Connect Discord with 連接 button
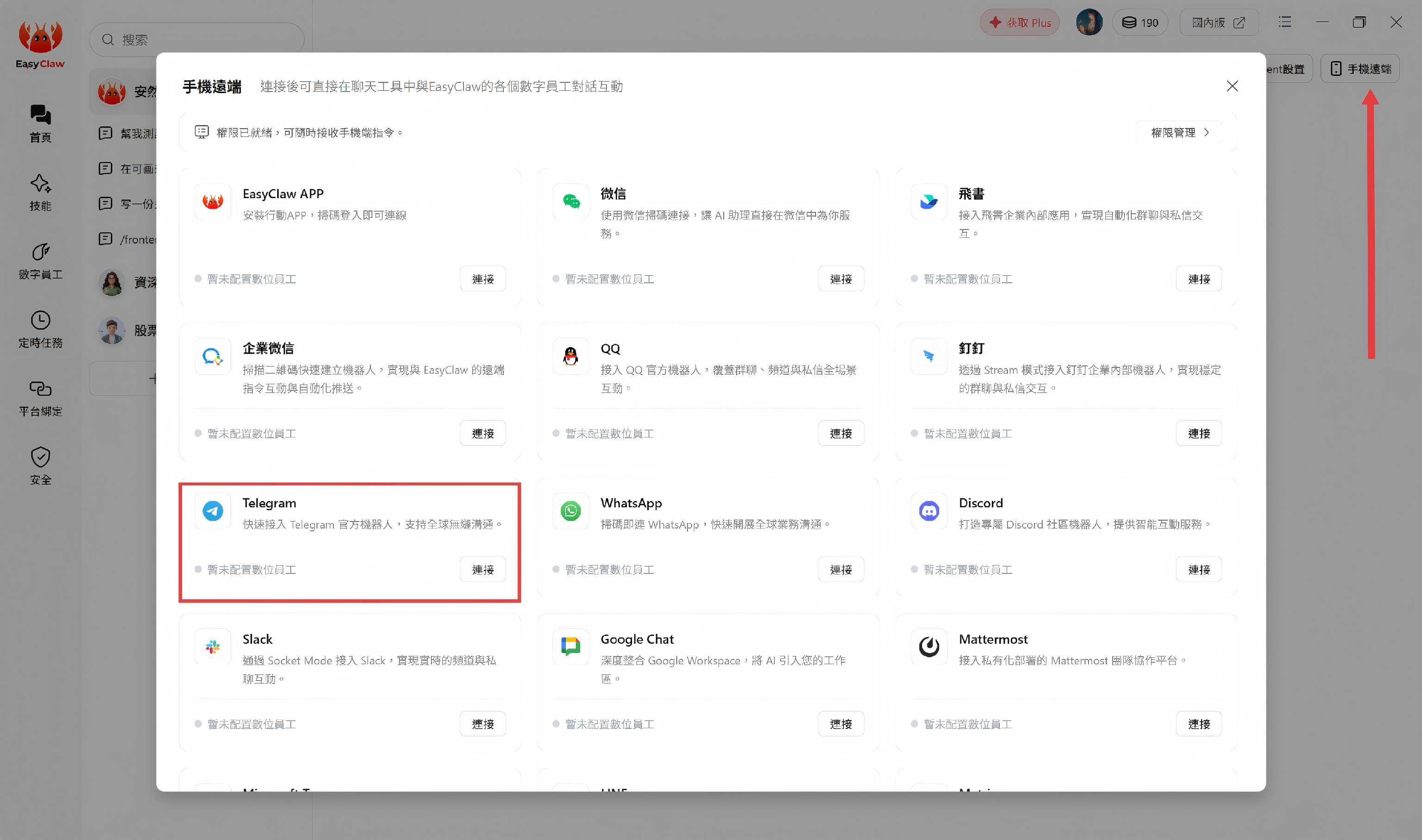This screenshot has width=1422, height=840. tap(1199, 569)
